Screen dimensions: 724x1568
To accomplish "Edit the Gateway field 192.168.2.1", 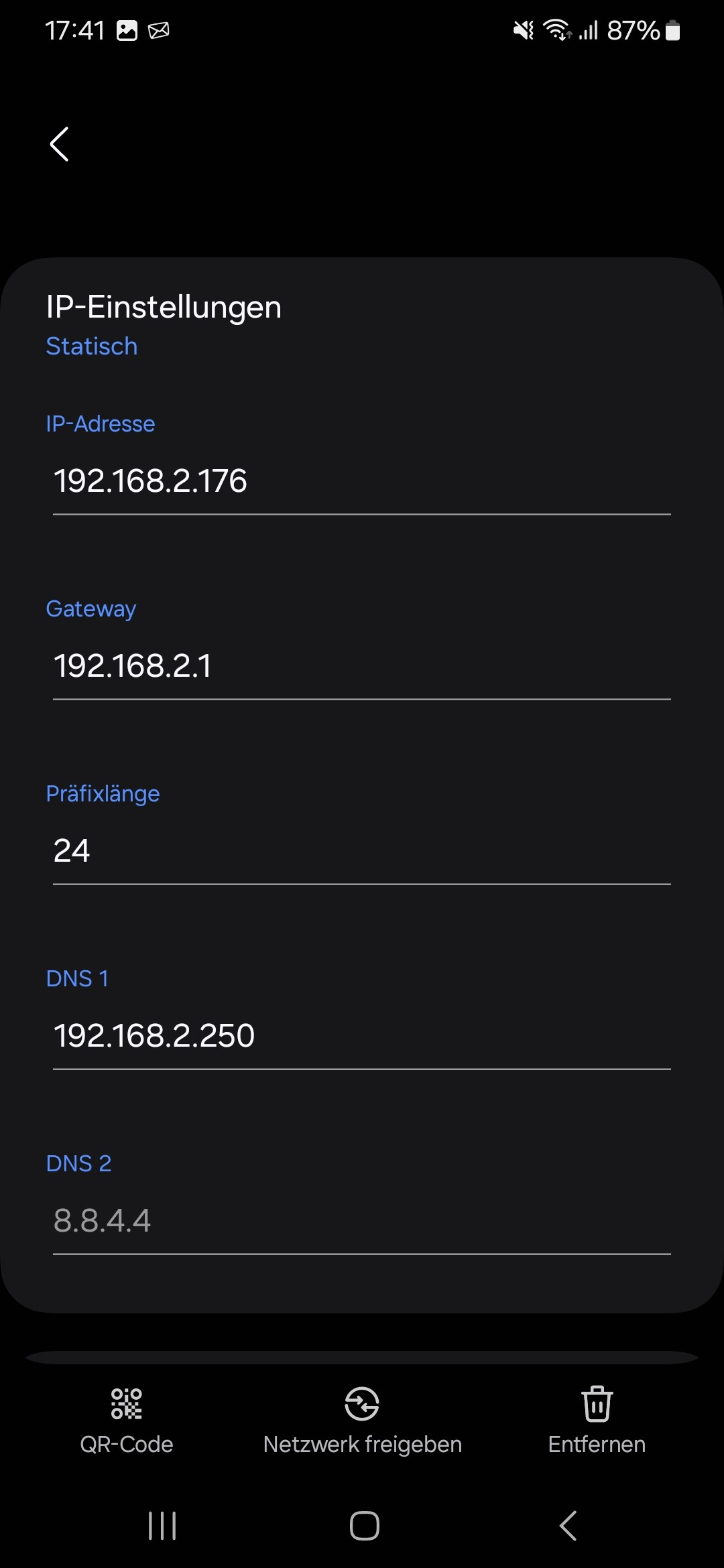I will pos(362,666).
